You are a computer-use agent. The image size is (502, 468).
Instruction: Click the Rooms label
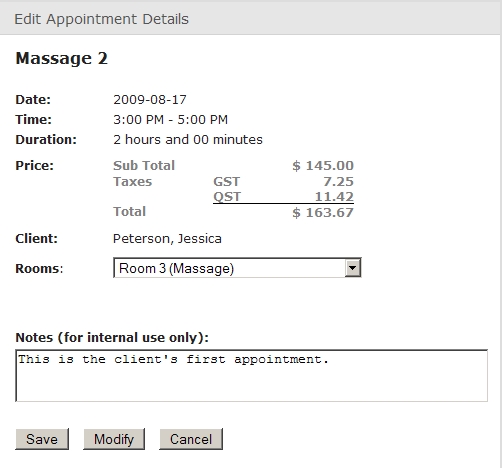[x=39, y=268]
